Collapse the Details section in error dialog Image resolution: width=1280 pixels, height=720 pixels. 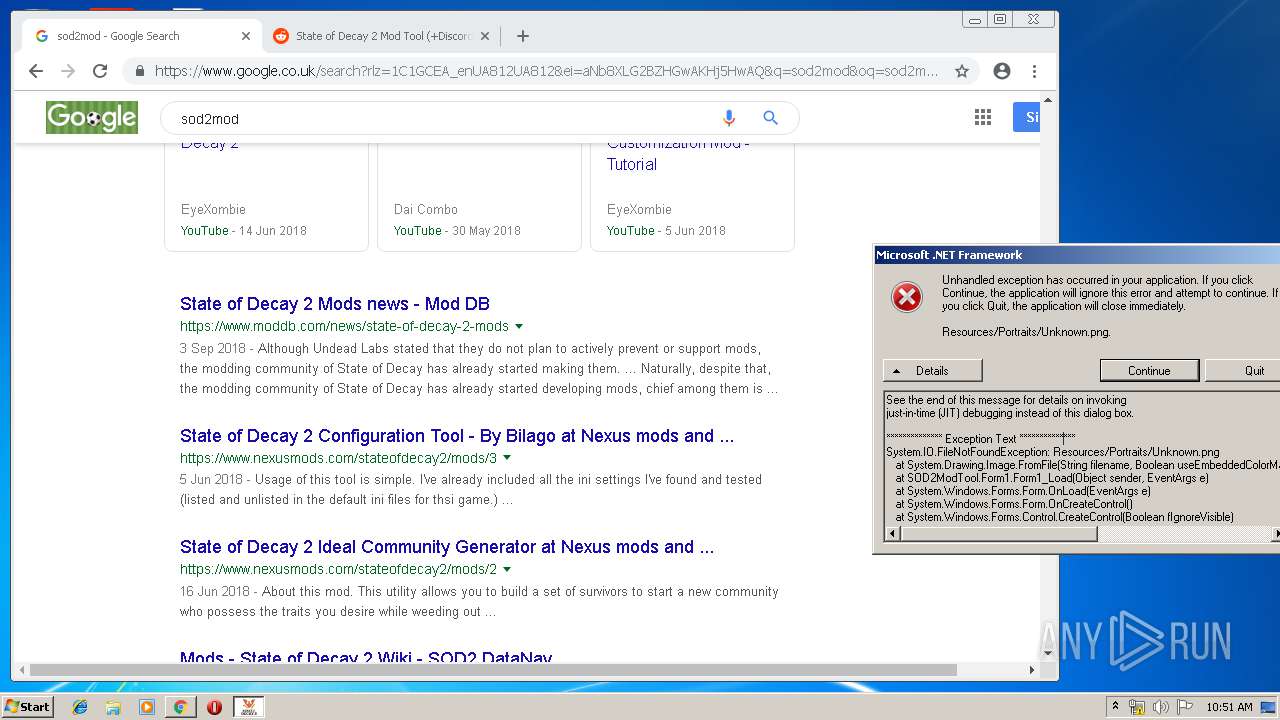tap(932, 370)
